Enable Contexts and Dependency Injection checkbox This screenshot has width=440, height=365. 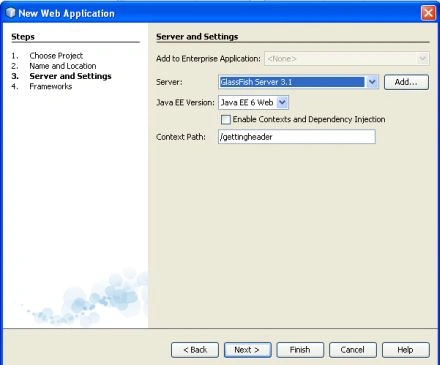click(x=226, y=119)
